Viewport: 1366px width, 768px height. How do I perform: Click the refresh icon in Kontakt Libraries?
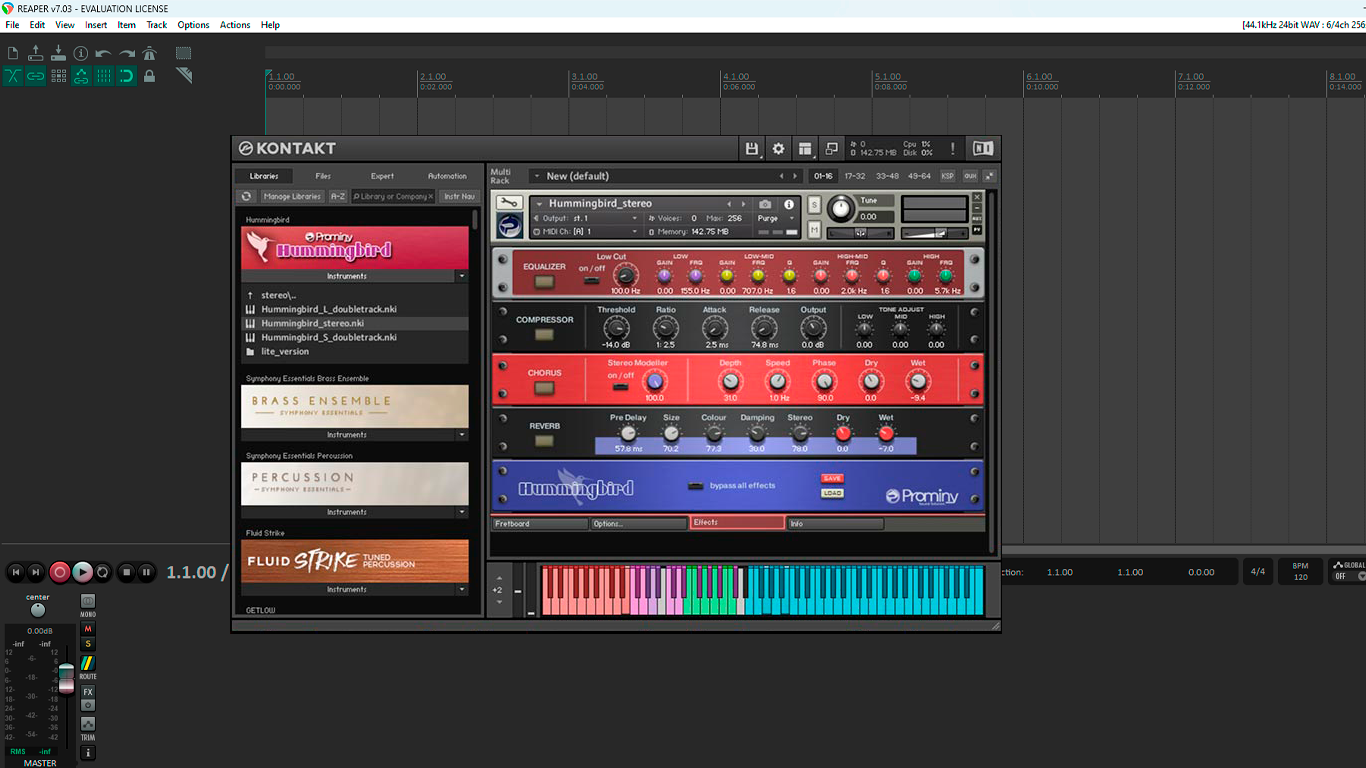[x=247, y=196]
